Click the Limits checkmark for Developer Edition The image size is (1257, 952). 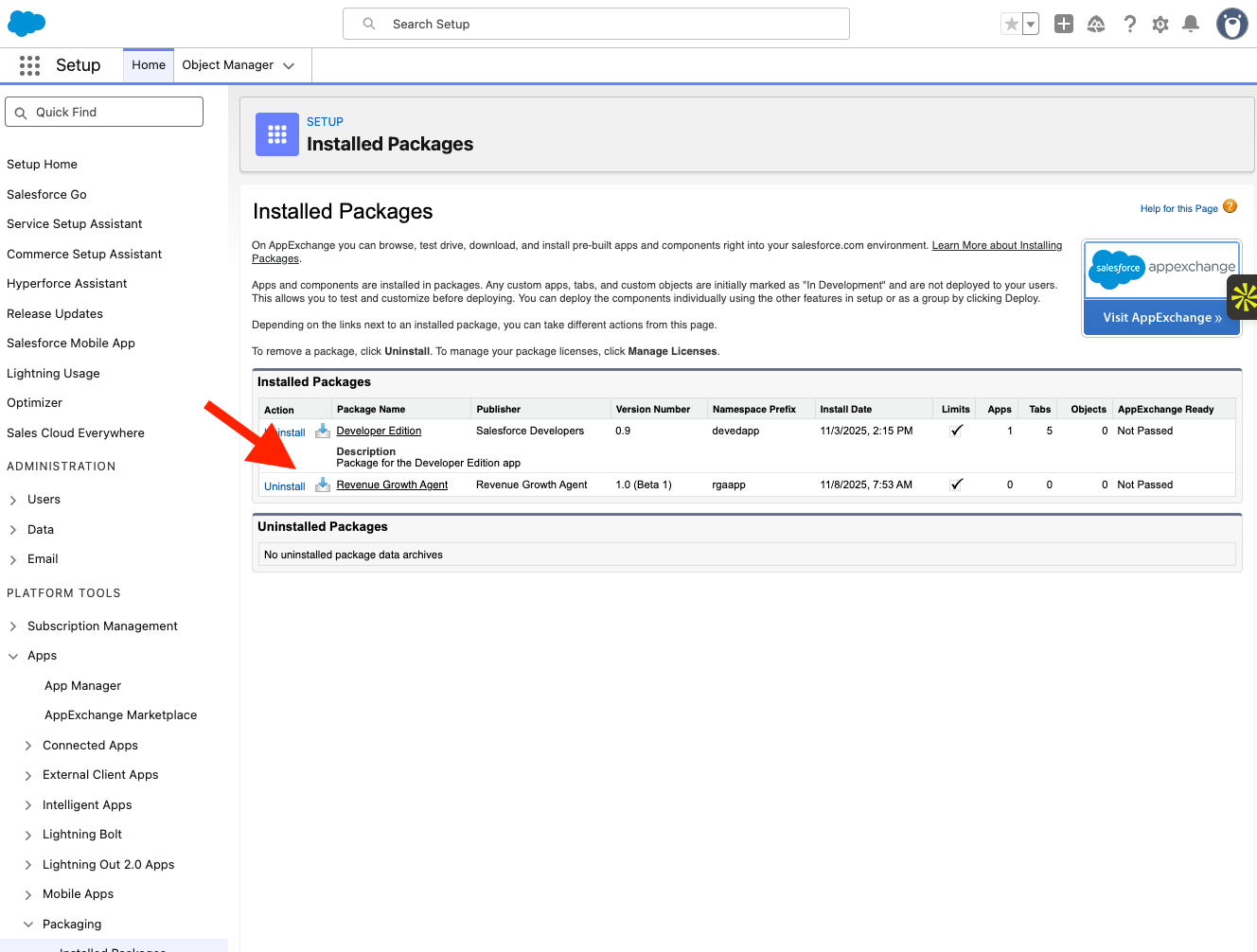[956, 429]
